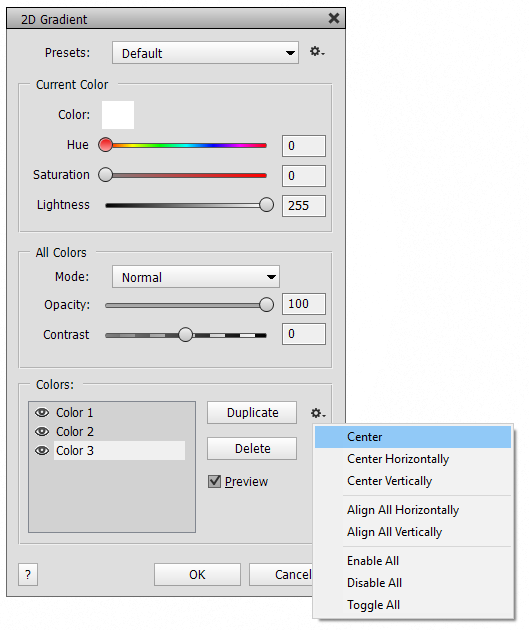Hide Color 3 with the eye icon
This screenshot has width=529, height=630.
click(x=42, y=450)
